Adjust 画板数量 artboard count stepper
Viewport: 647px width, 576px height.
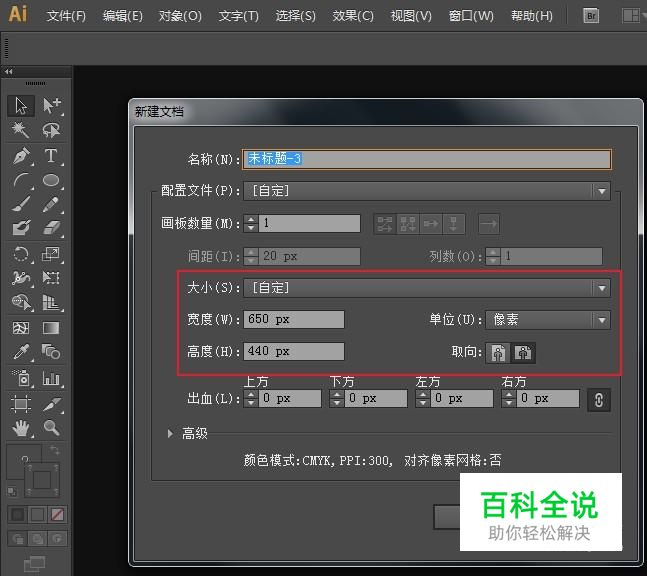pos(250,223)
